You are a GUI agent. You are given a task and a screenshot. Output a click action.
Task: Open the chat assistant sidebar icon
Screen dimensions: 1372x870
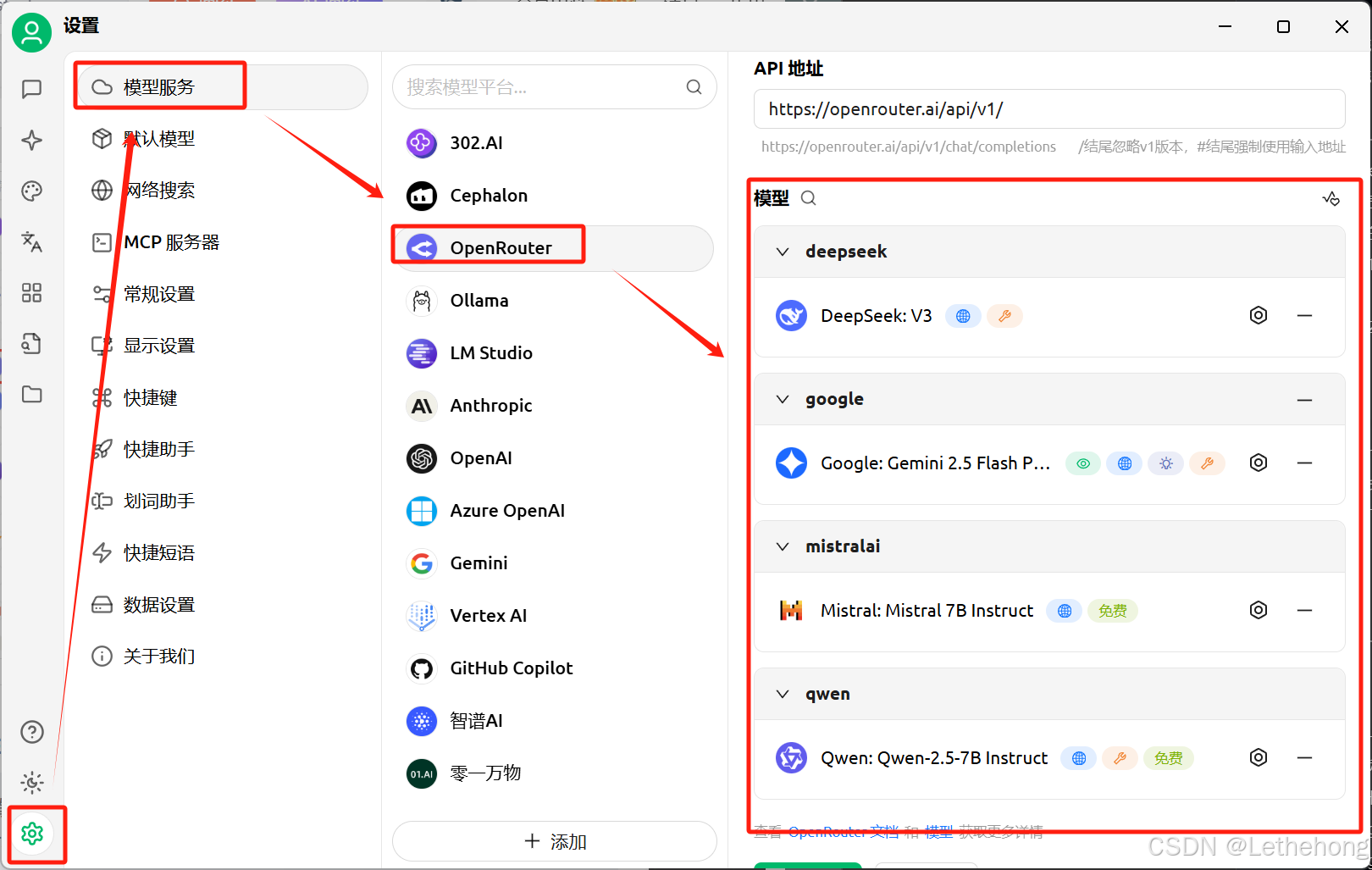pos(32,89)
